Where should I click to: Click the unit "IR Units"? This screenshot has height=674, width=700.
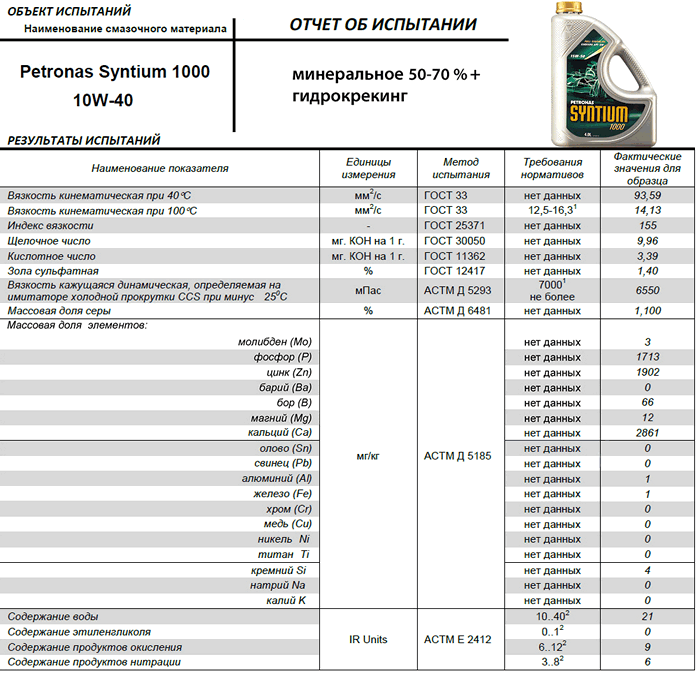pyautogui.click(x=368, y=640)
